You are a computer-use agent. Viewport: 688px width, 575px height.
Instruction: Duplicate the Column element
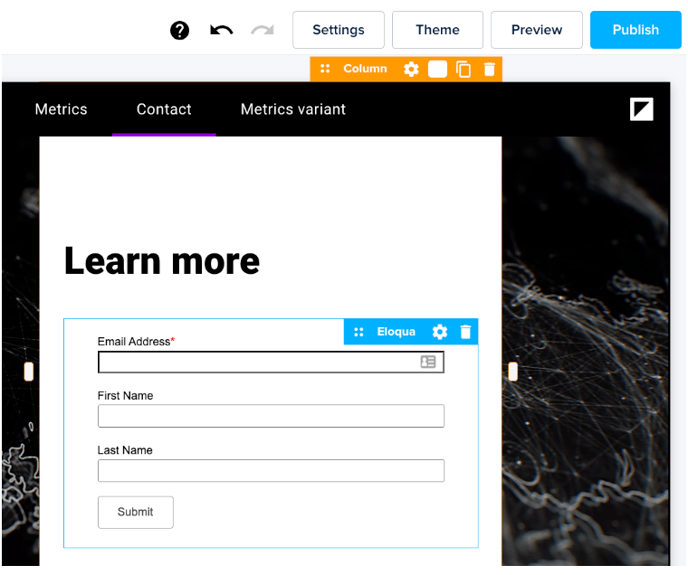tap(463, 69)
